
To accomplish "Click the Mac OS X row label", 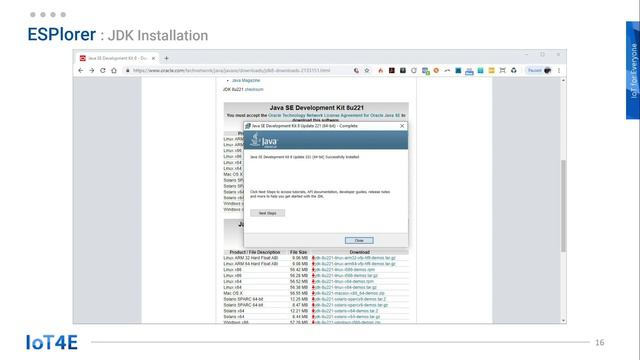I will (233, 293).
